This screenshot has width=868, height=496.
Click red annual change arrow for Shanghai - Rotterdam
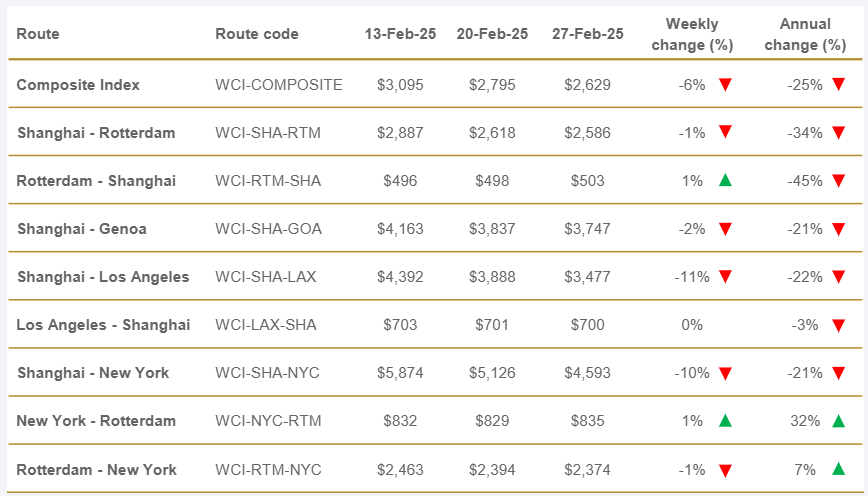[x=838, y=133]
